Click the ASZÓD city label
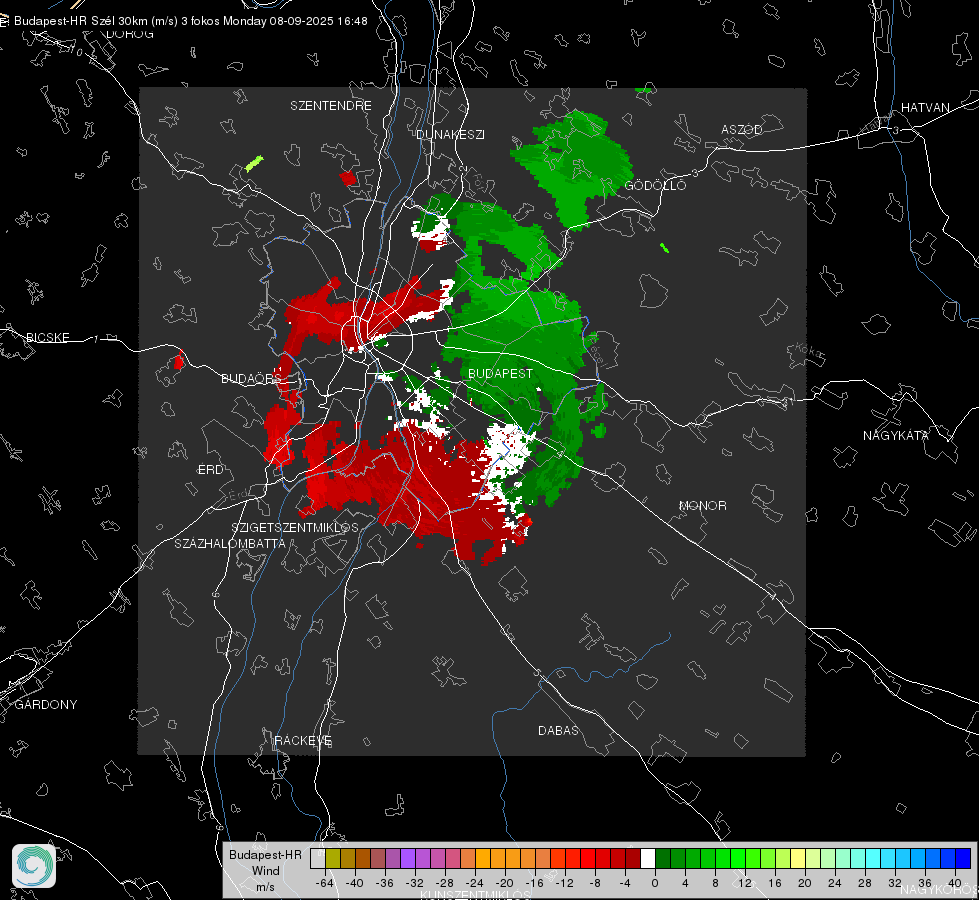Screen dimensions: 979x900 coord(742,129)
